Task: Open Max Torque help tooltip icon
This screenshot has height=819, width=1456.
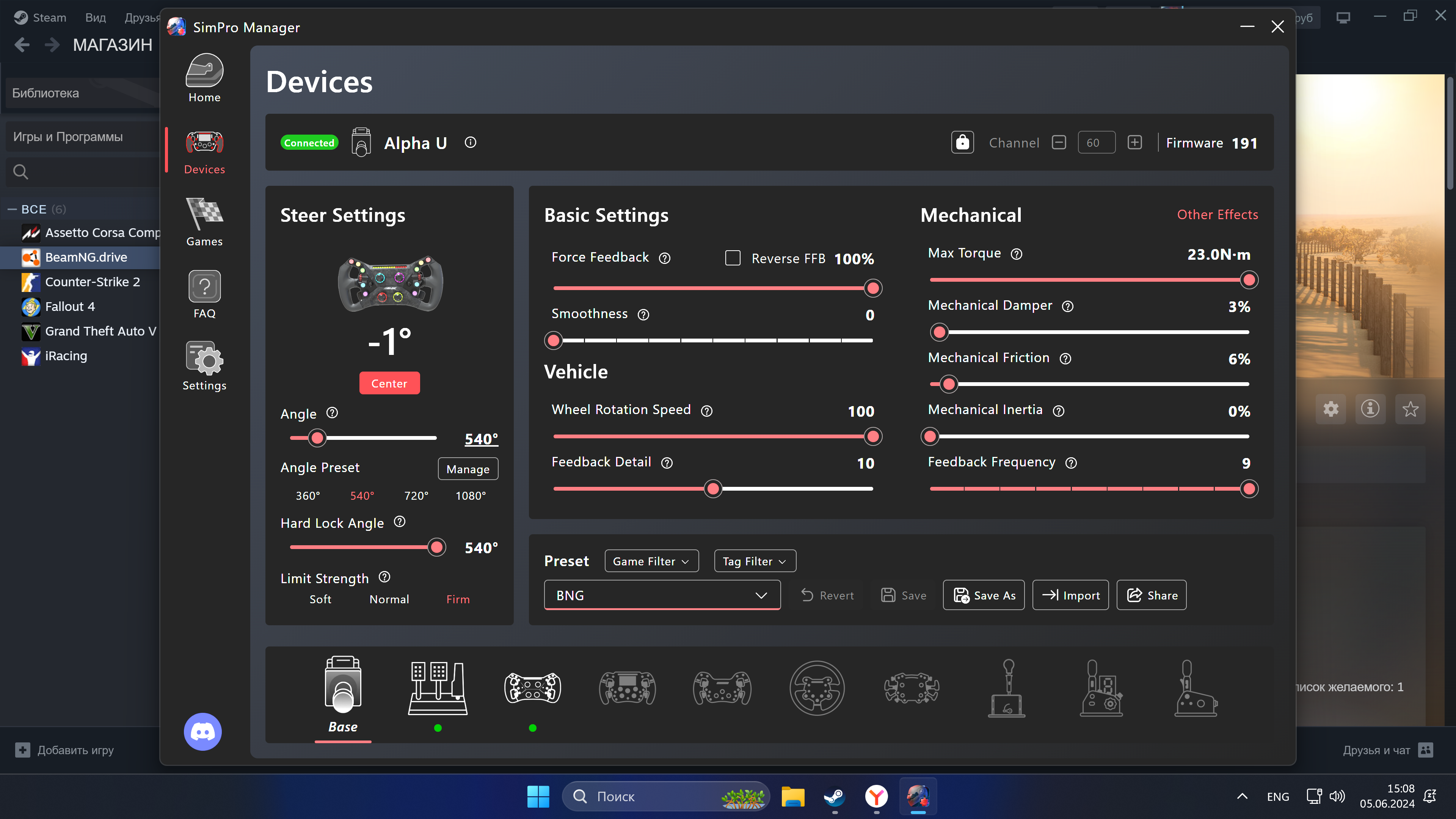Action: point(1016,254)
